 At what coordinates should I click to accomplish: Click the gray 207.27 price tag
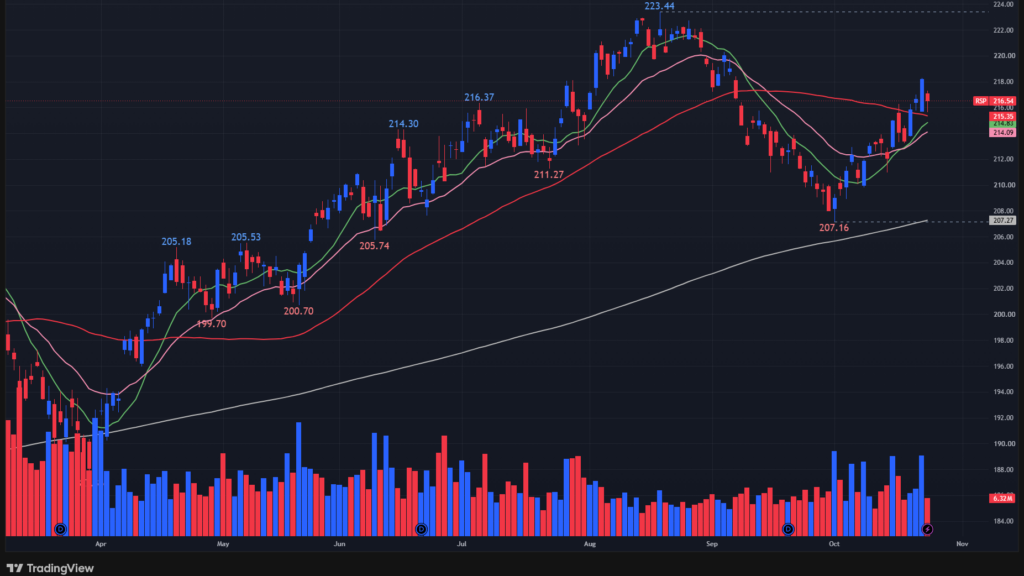(x=1002, y=221)
